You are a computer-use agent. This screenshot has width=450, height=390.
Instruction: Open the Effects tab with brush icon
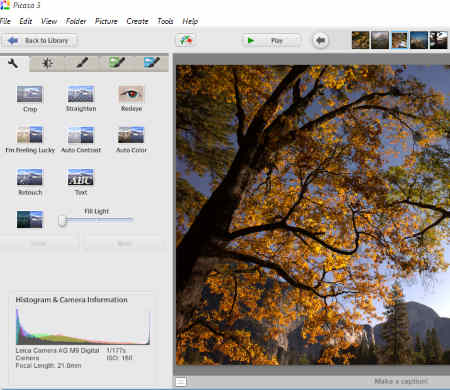click(82, 63)
